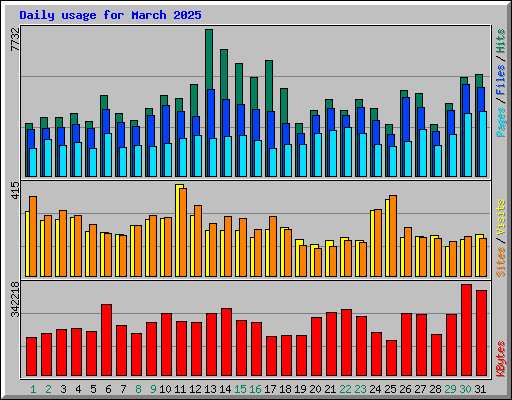Click day 18 on the x-axis
The height and width of the screenshot is (400, 512).
tap(285, 389)
